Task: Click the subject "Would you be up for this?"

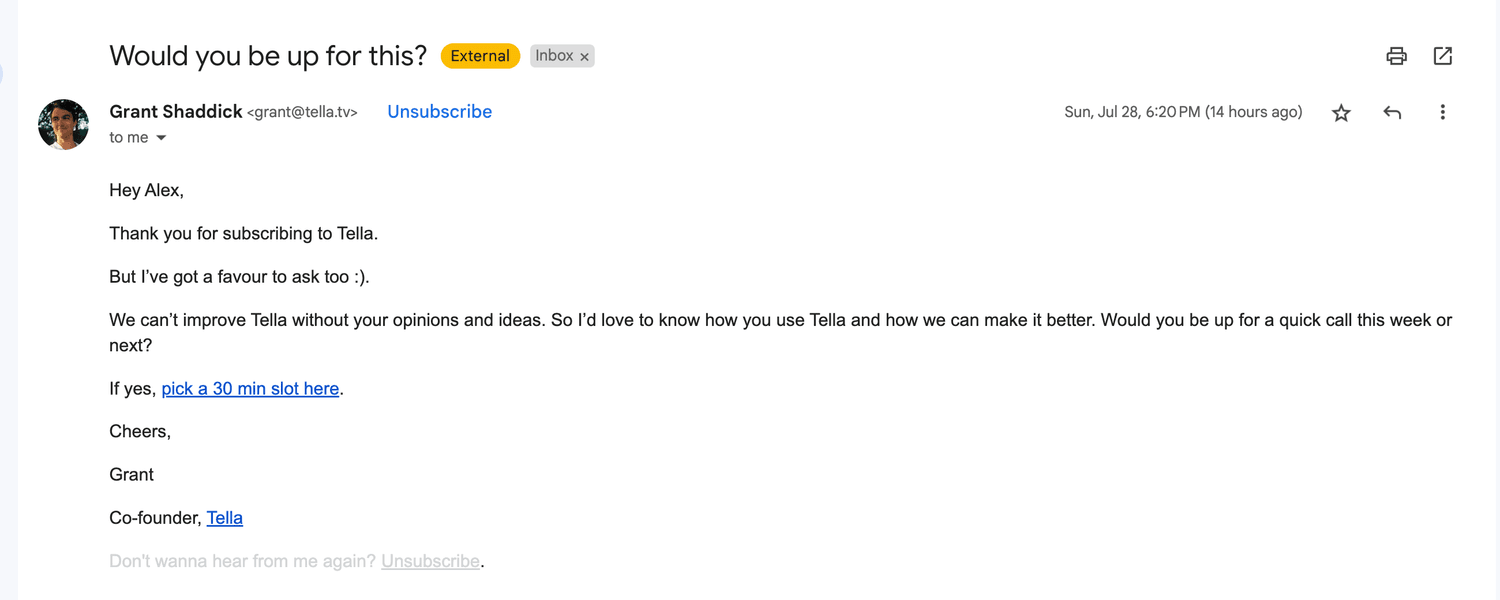Action: pos(268,56)
